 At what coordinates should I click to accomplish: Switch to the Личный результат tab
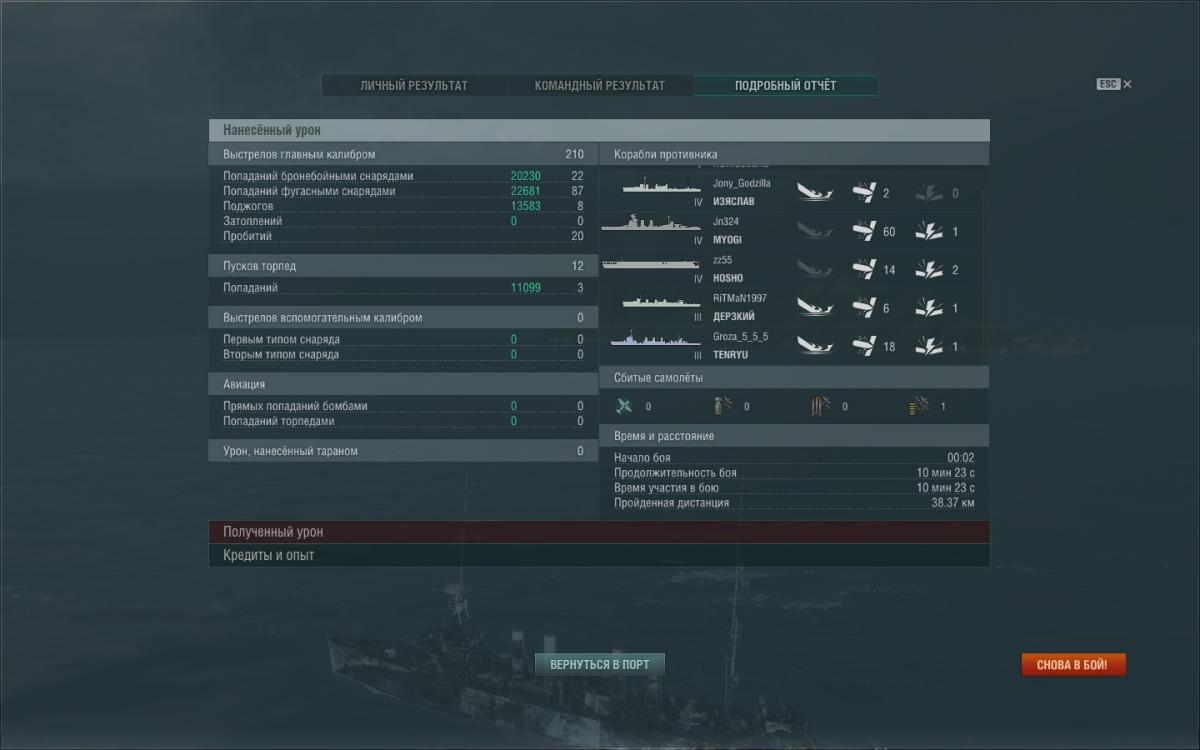pos(414,86)
